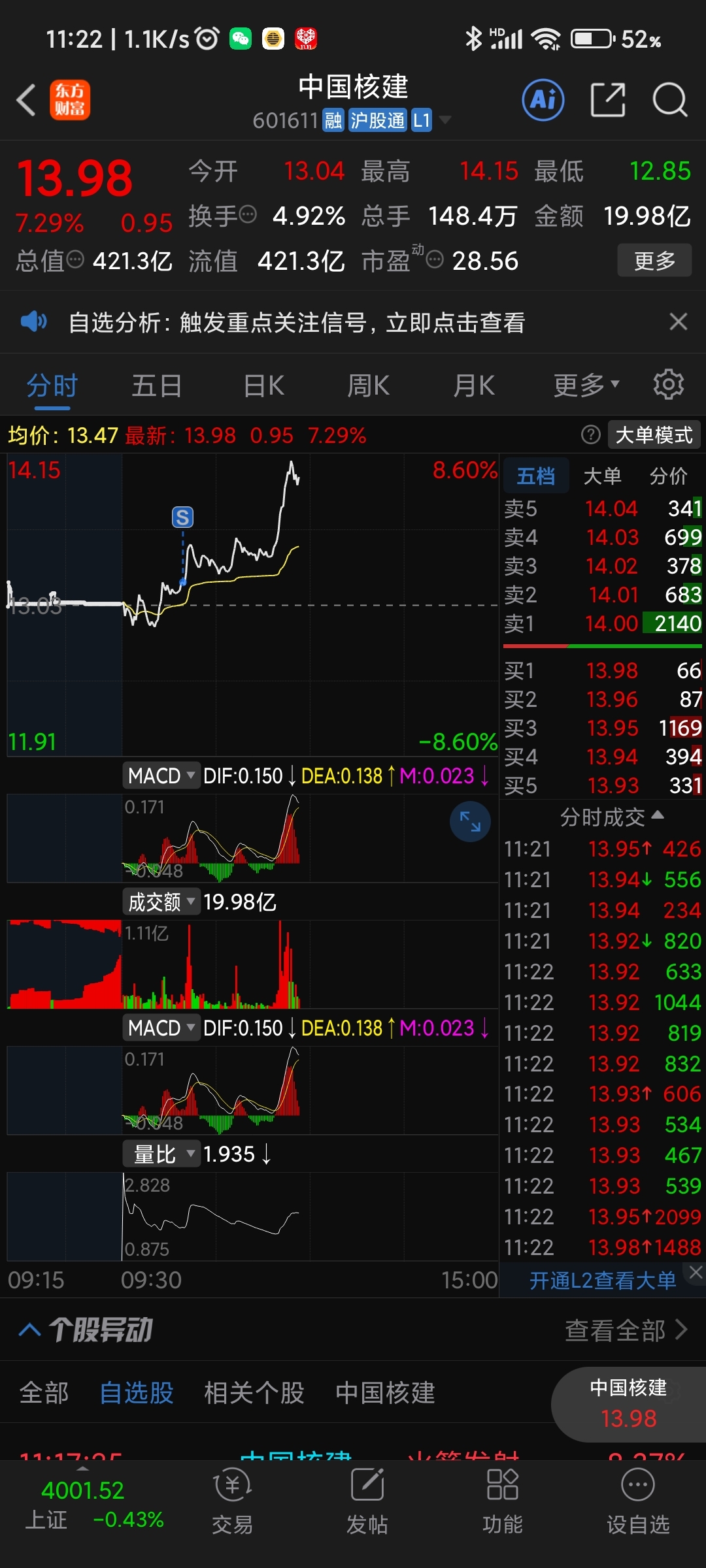Switch to the 分价 tab
Screen dimensions: 706x1568
(x=668, y=476)
